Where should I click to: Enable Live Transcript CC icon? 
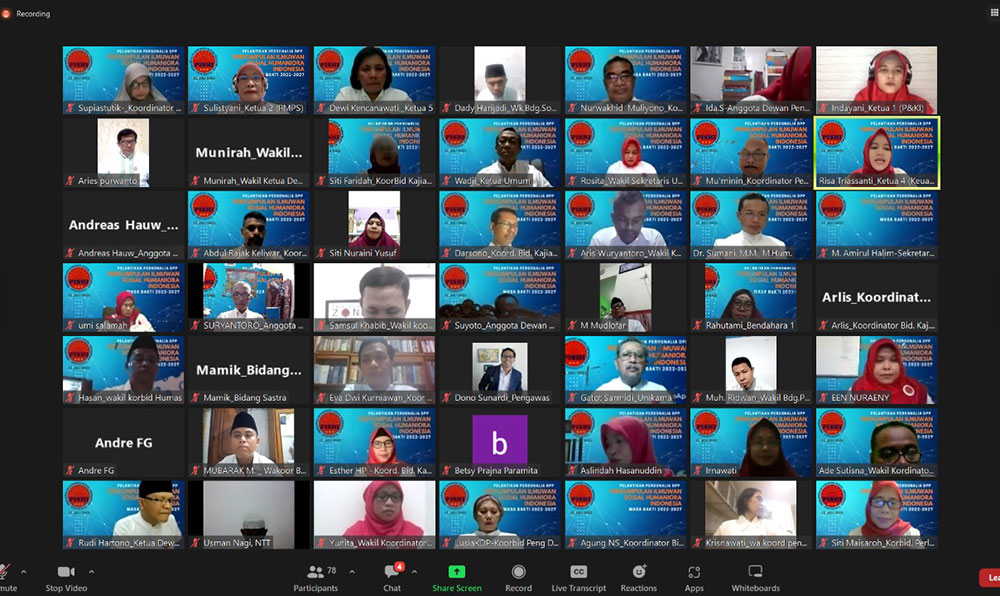pyautogui.click(x=578, y=572)
